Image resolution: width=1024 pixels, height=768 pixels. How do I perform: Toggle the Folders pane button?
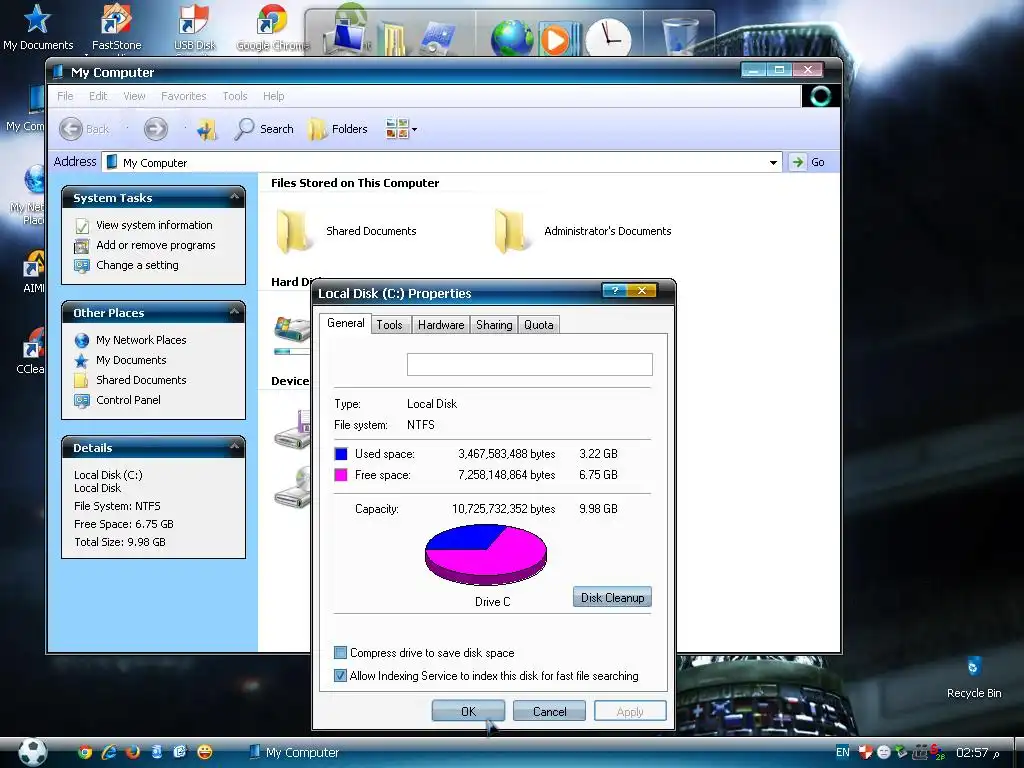point(338,129)
